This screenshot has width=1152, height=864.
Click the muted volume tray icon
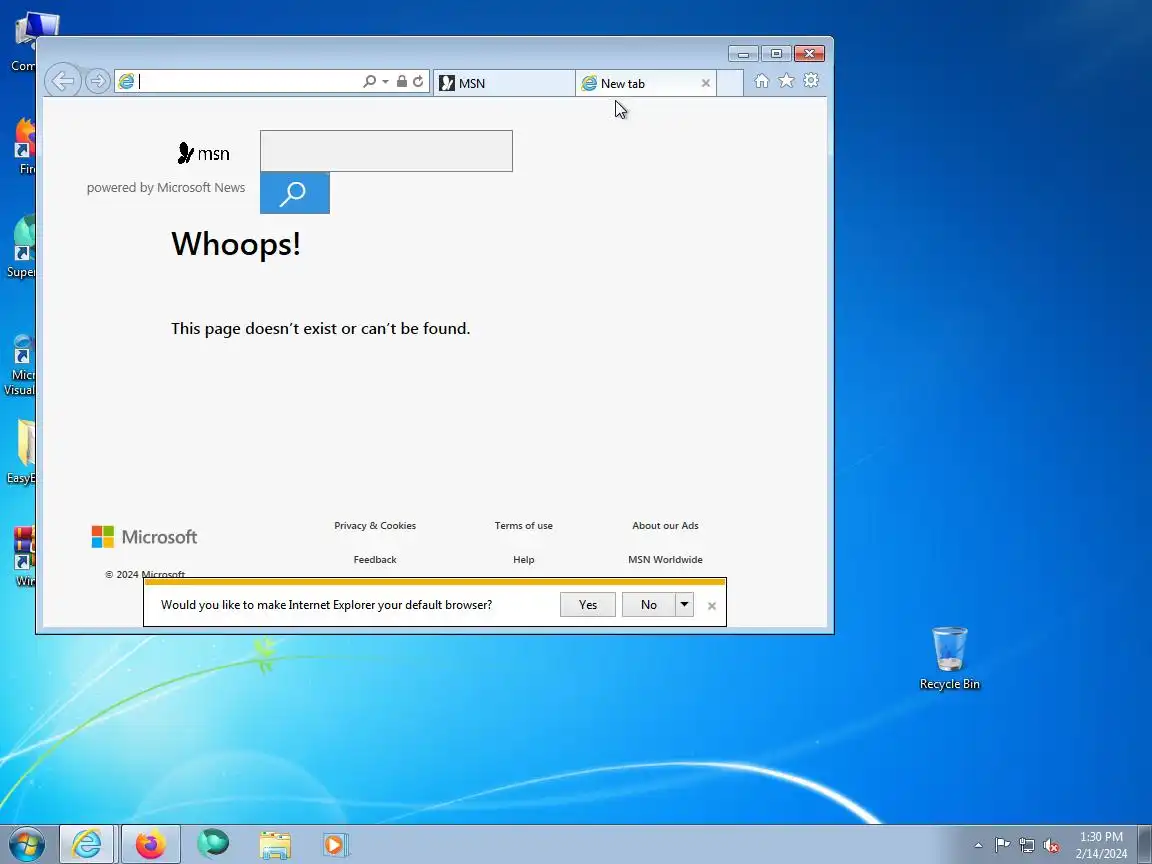click(x=1051, y=846)
